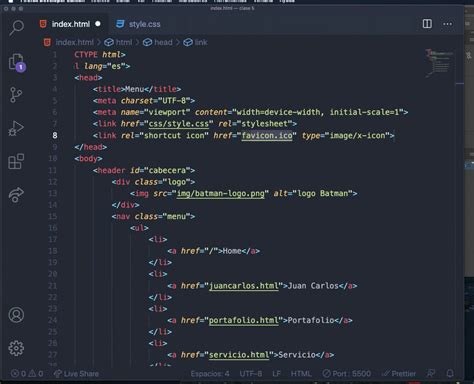Change the HTML language mode
Viewport: 474px width, 384px height.
(x=301, y=374)
